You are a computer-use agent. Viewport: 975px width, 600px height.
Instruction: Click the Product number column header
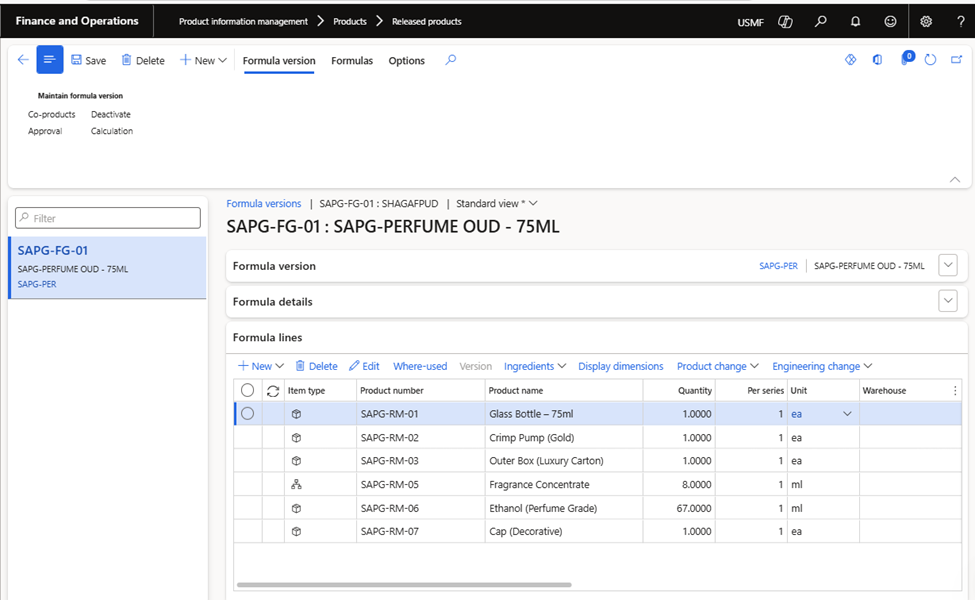[421, 390]
